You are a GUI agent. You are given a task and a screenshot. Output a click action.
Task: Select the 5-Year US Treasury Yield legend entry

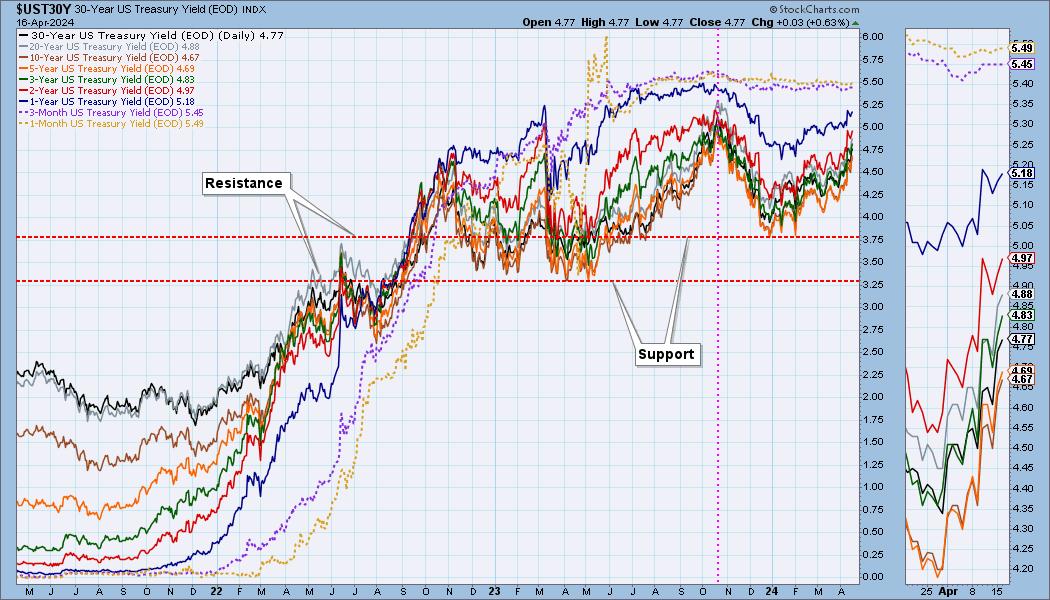coord(107,68)
